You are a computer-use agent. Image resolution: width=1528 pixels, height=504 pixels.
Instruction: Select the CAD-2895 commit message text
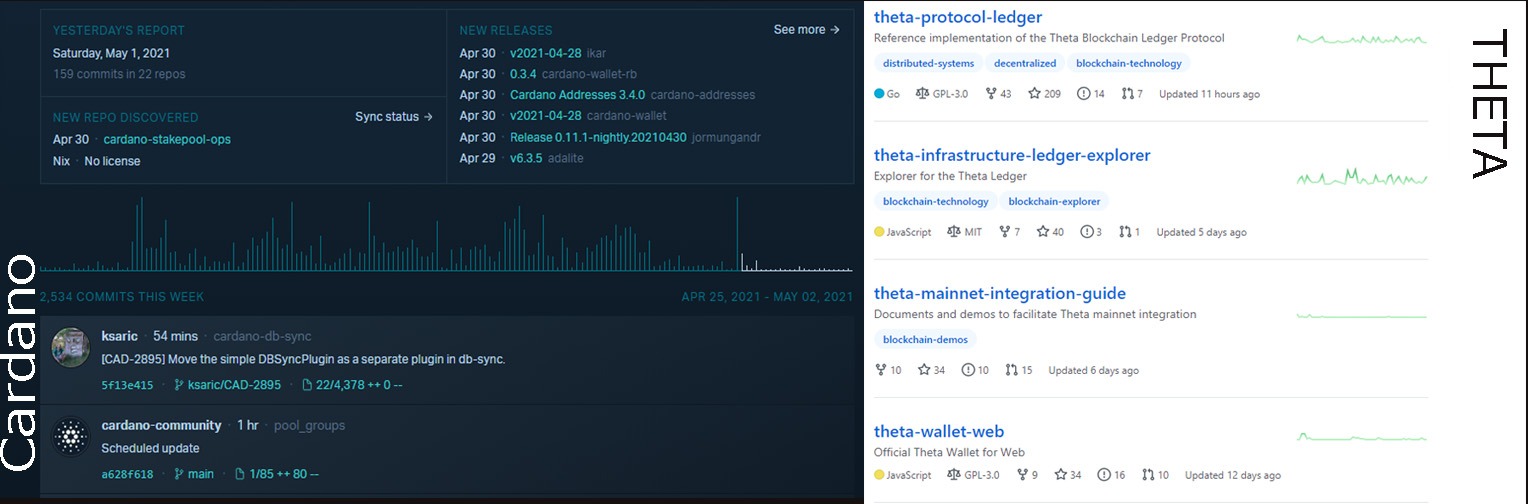(303, 359)
